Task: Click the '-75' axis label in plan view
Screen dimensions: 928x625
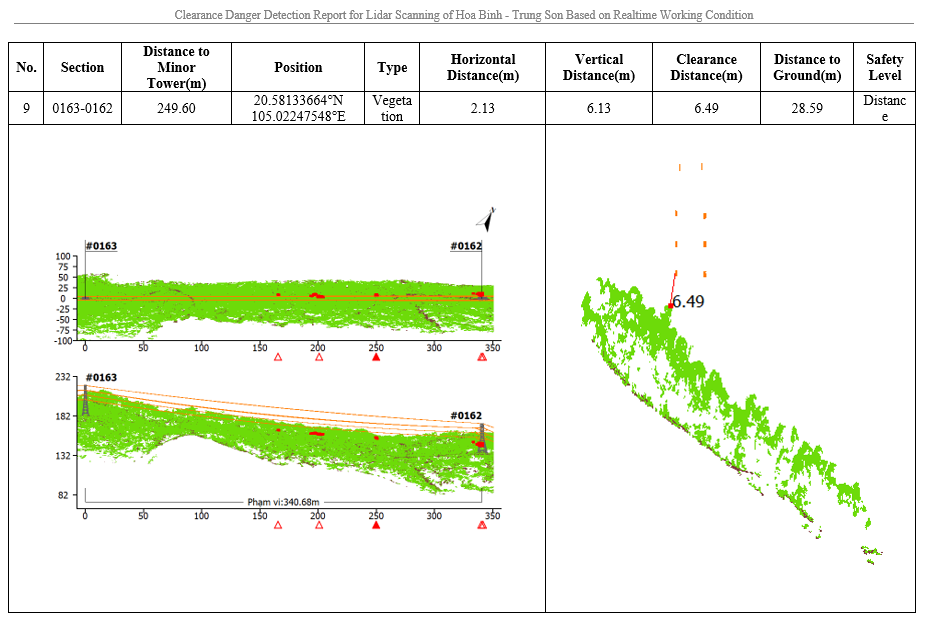Action: pyautogui.click(x=63, y=330)
